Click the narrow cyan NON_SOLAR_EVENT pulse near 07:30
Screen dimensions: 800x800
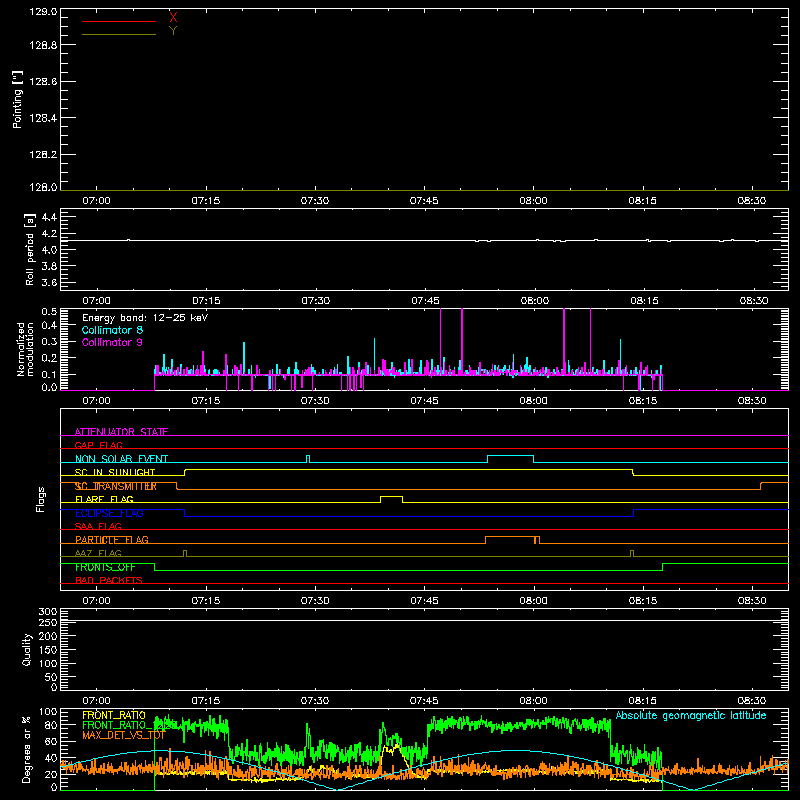pos(308,458)
